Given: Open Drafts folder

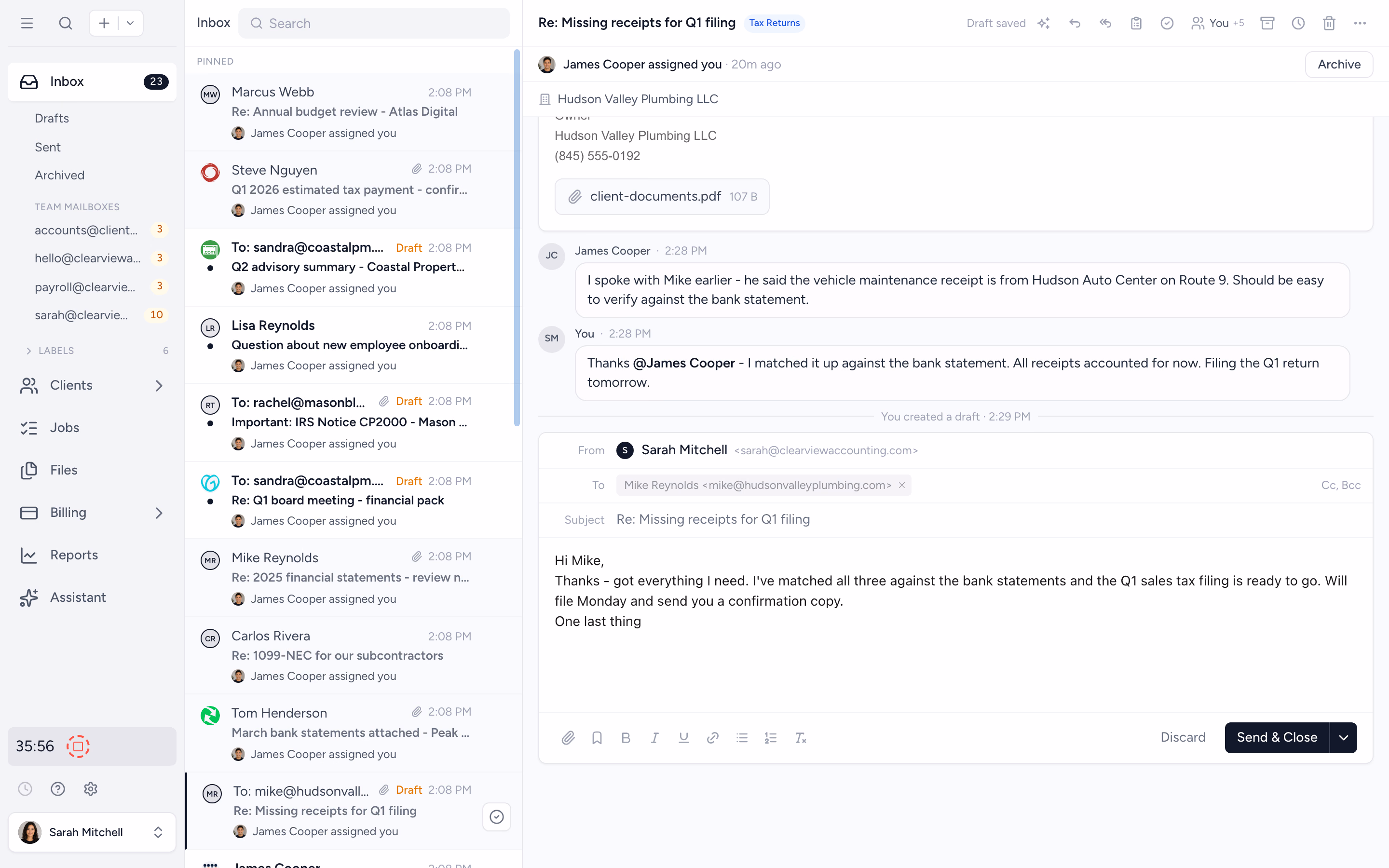Looking at the screenshot, I should click(x=52, y=118).
